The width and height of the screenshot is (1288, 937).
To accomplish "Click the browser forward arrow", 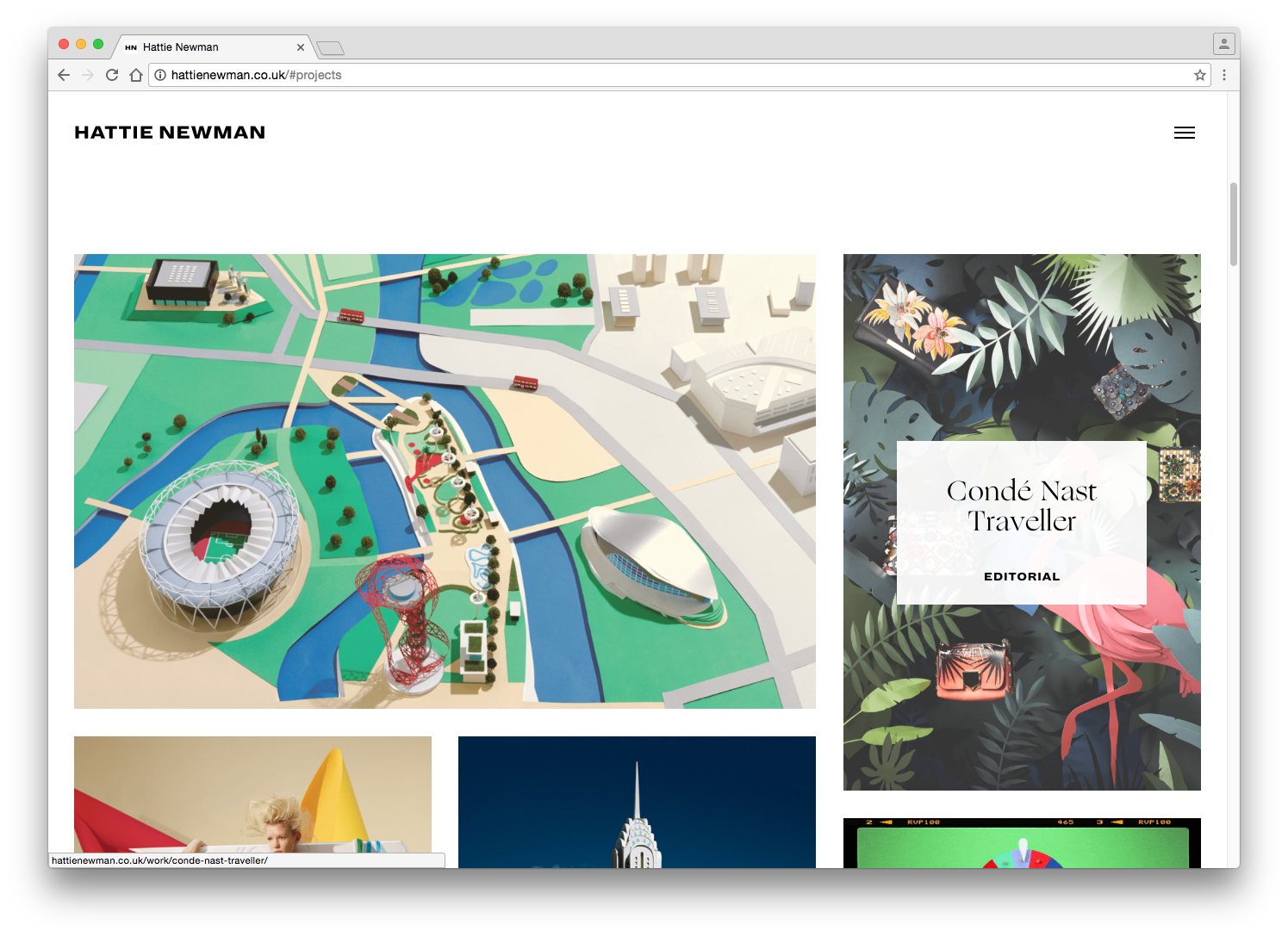I will coord(88,75).
